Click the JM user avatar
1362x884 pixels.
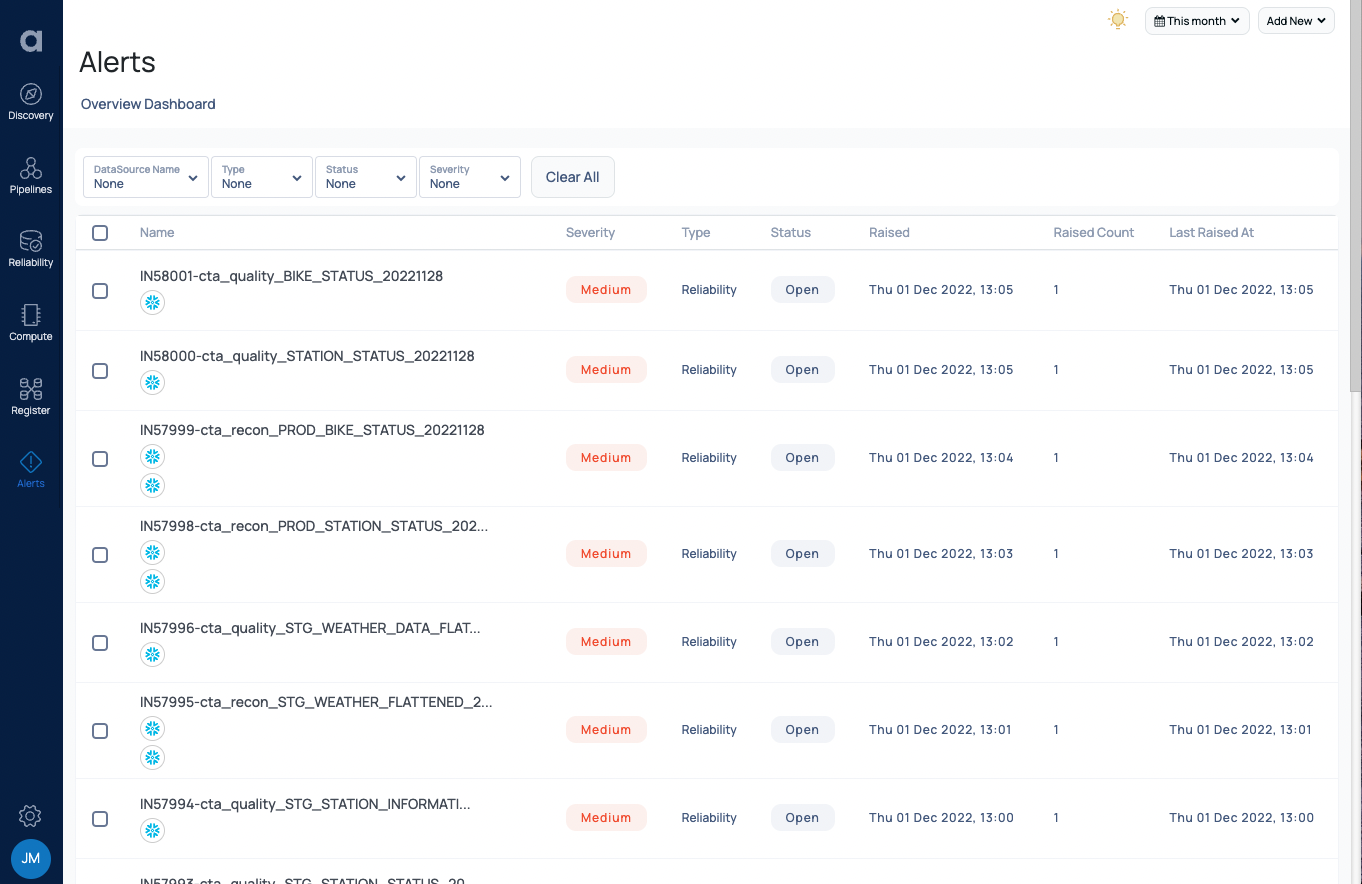30,858
